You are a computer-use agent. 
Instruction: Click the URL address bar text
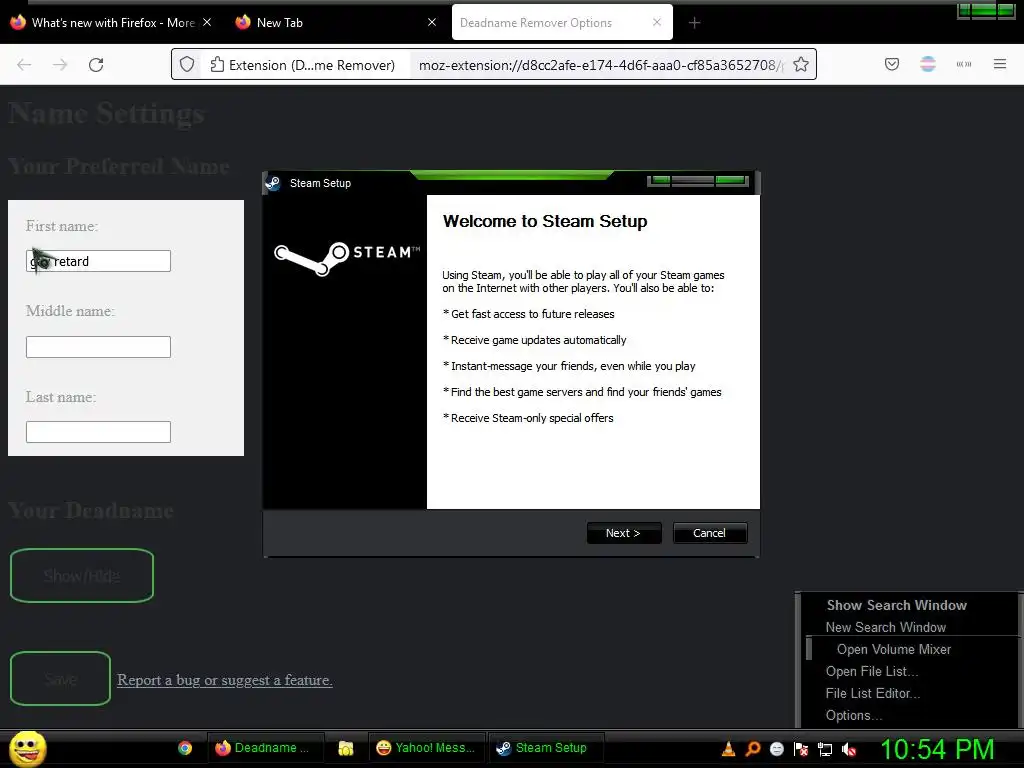point(600,65)
